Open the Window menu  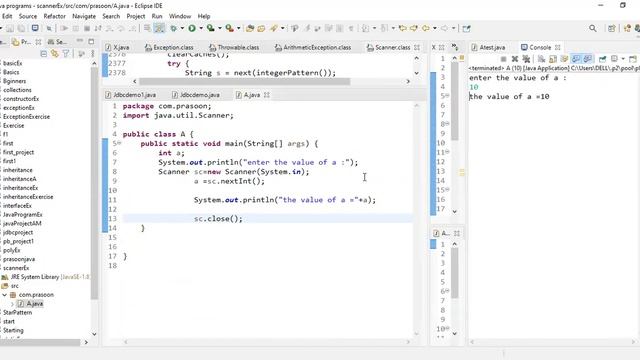point(180,16)
